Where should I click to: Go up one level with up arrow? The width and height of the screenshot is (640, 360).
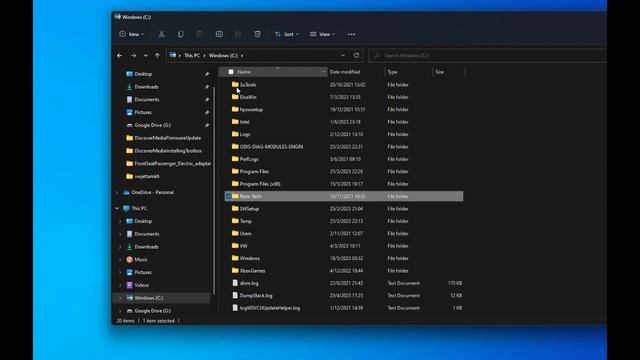[158, 56]
